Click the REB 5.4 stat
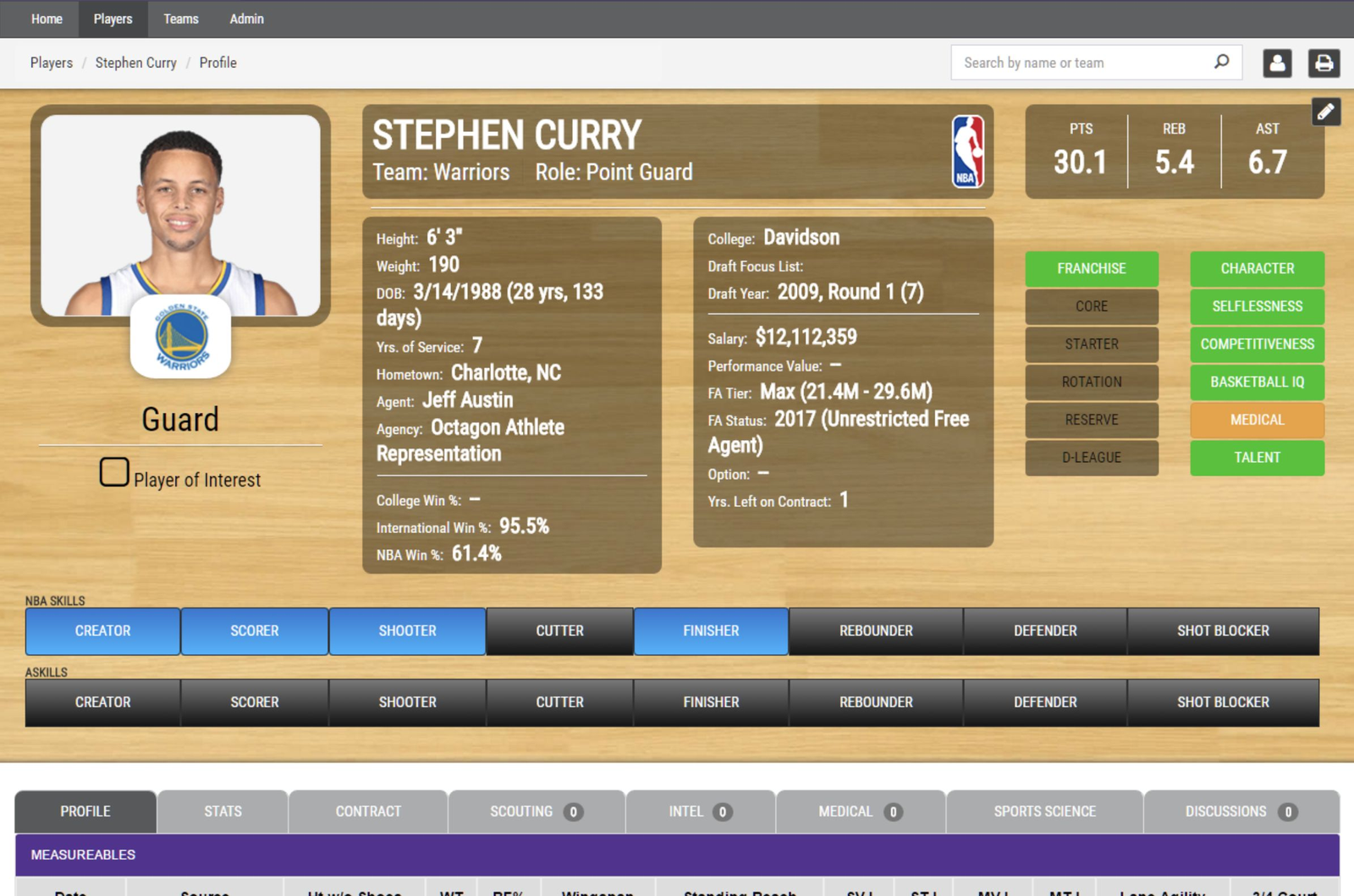Image resolution: width=1354 pixels, height=896 pixels. coord(1175,152)
